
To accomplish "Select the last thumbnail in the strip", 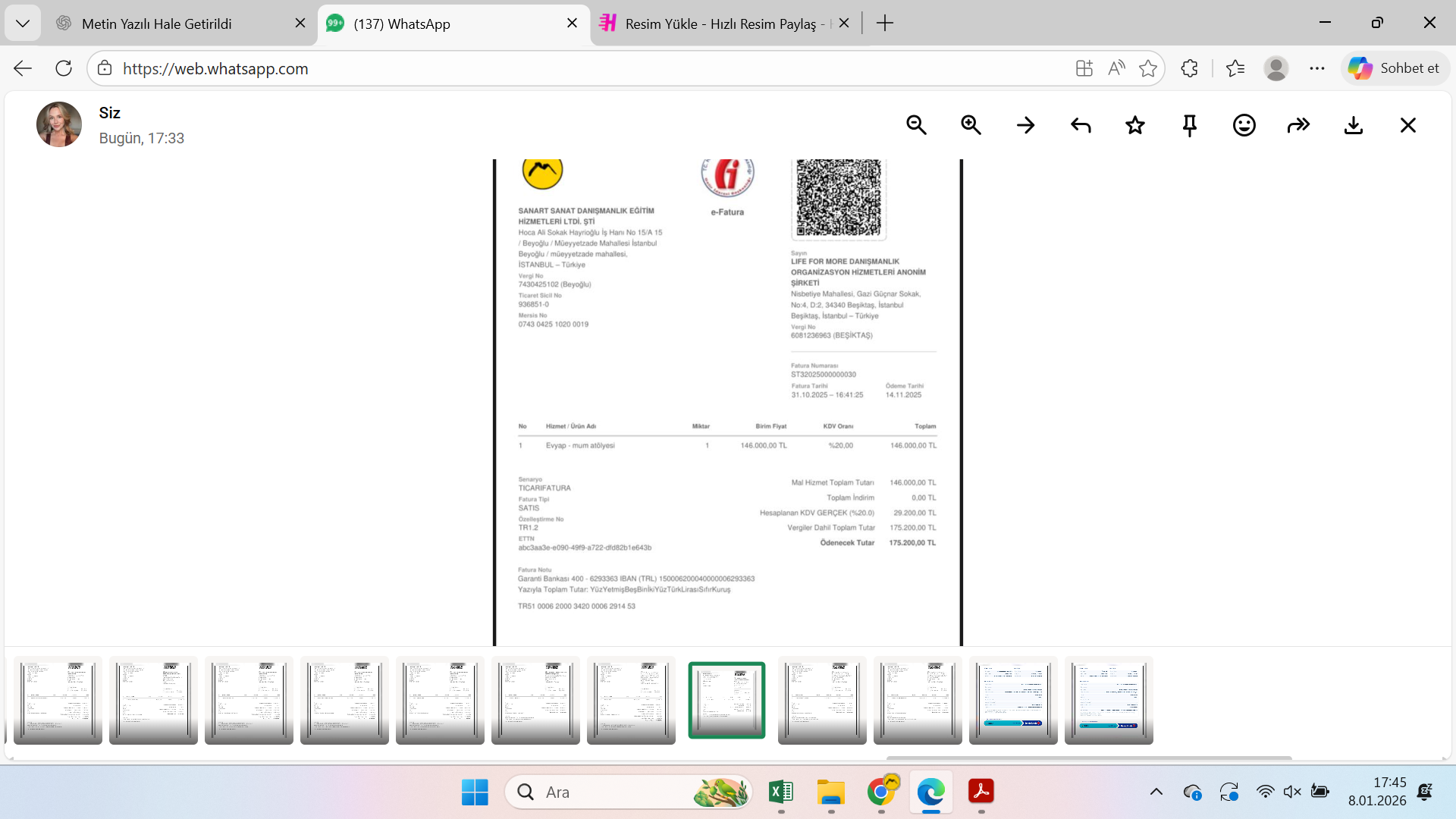I will pyautogui.click(x=1109, y=700).
